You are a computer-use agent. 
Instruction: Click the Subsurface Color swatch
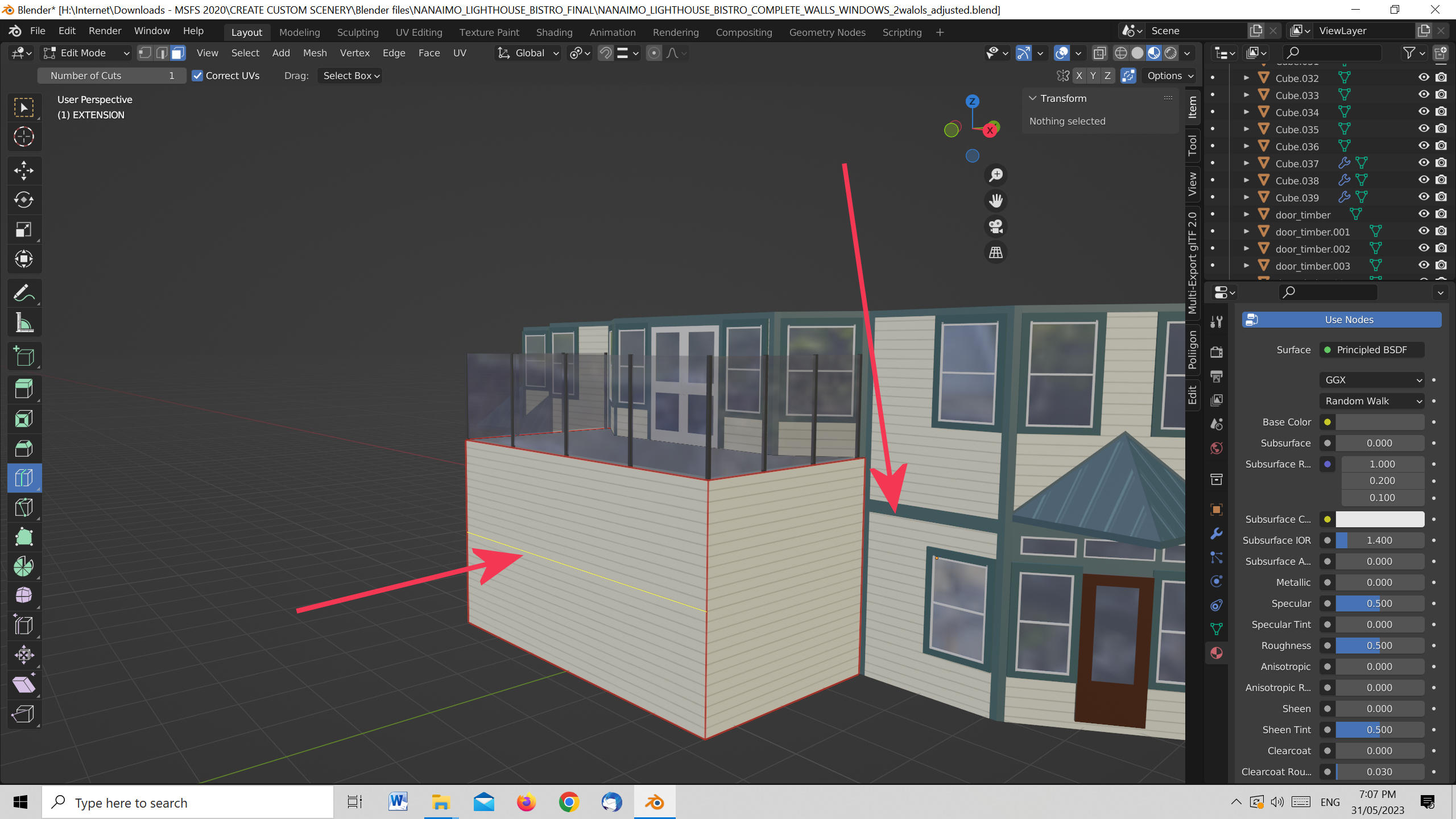click(x=1380, y=519)
